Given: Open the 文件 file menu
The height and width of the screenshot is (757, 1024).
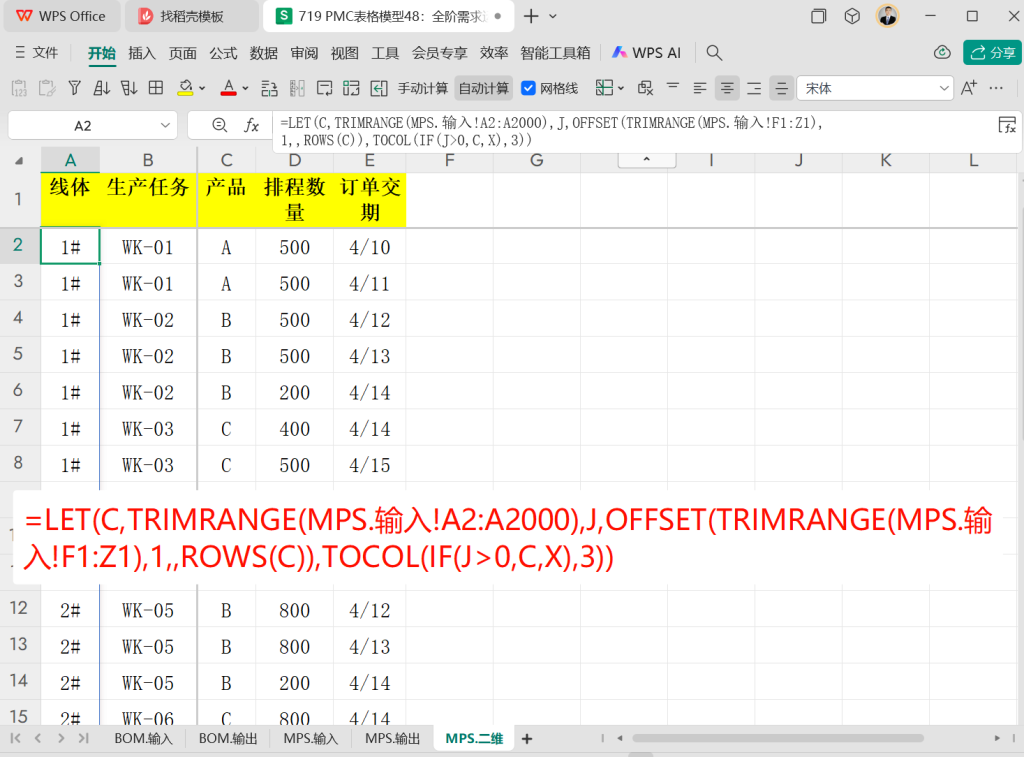Looking at the screenshot, I should [37, 52].
